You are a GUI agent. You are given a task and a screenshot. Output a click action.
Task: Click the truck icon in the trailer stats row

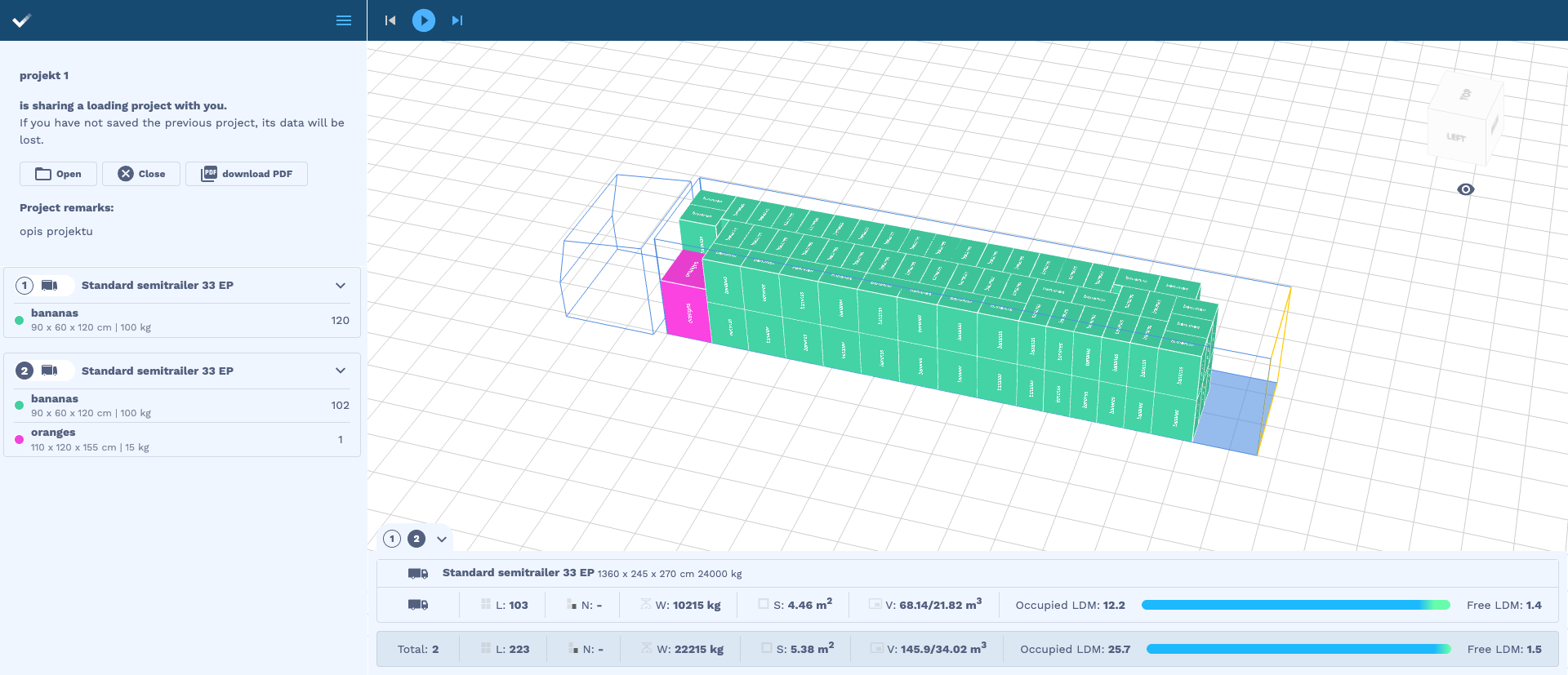coord(418,605)
